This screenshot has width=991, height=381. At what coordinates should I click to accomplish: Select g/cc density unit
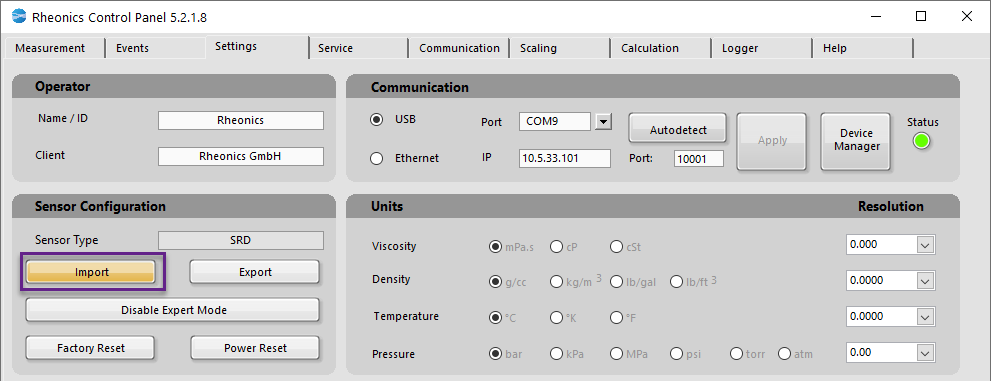[x=496, y=282]
